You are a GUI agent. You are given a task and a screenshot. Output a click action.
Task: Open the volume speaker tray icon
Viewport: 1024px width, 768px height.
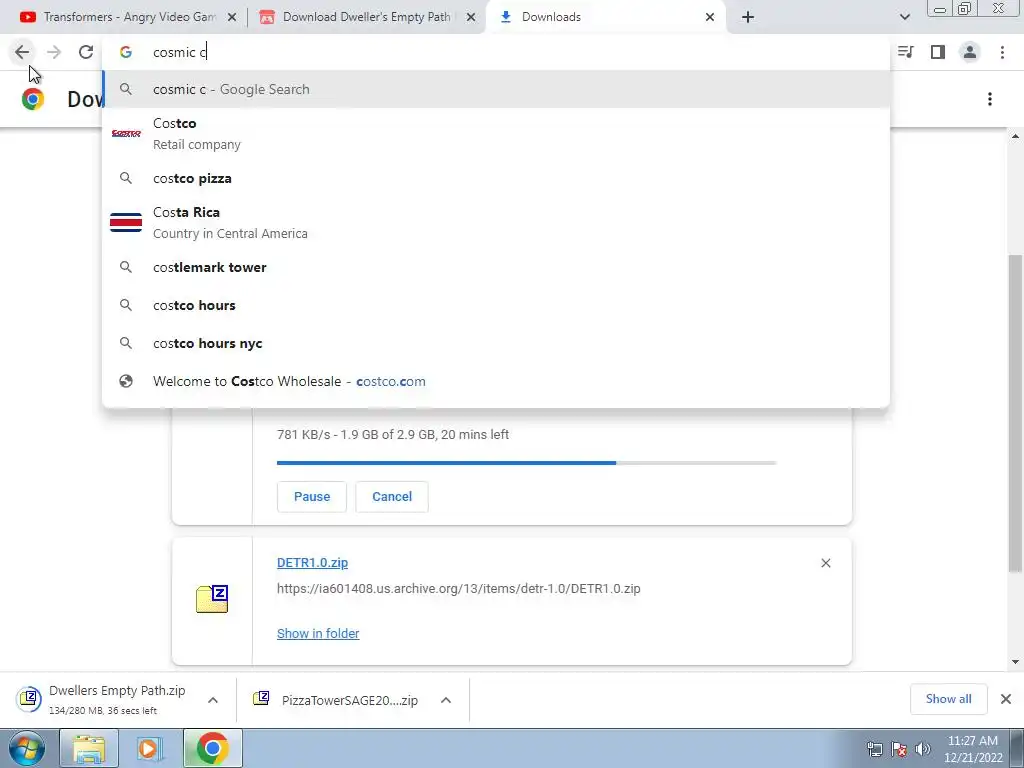click(923, 749)
